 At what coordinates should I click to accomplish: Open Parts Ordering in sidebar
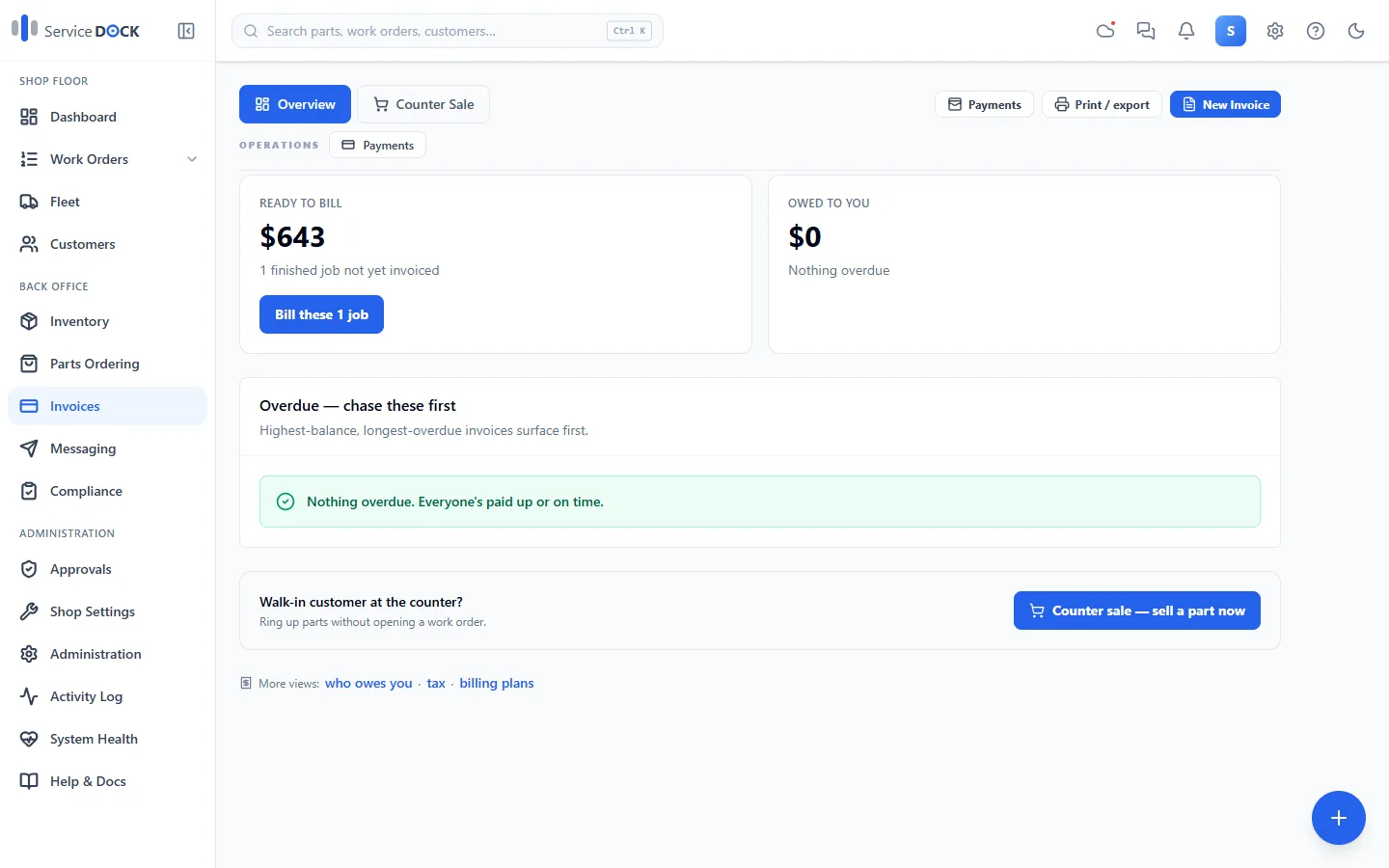click(108, 364)
